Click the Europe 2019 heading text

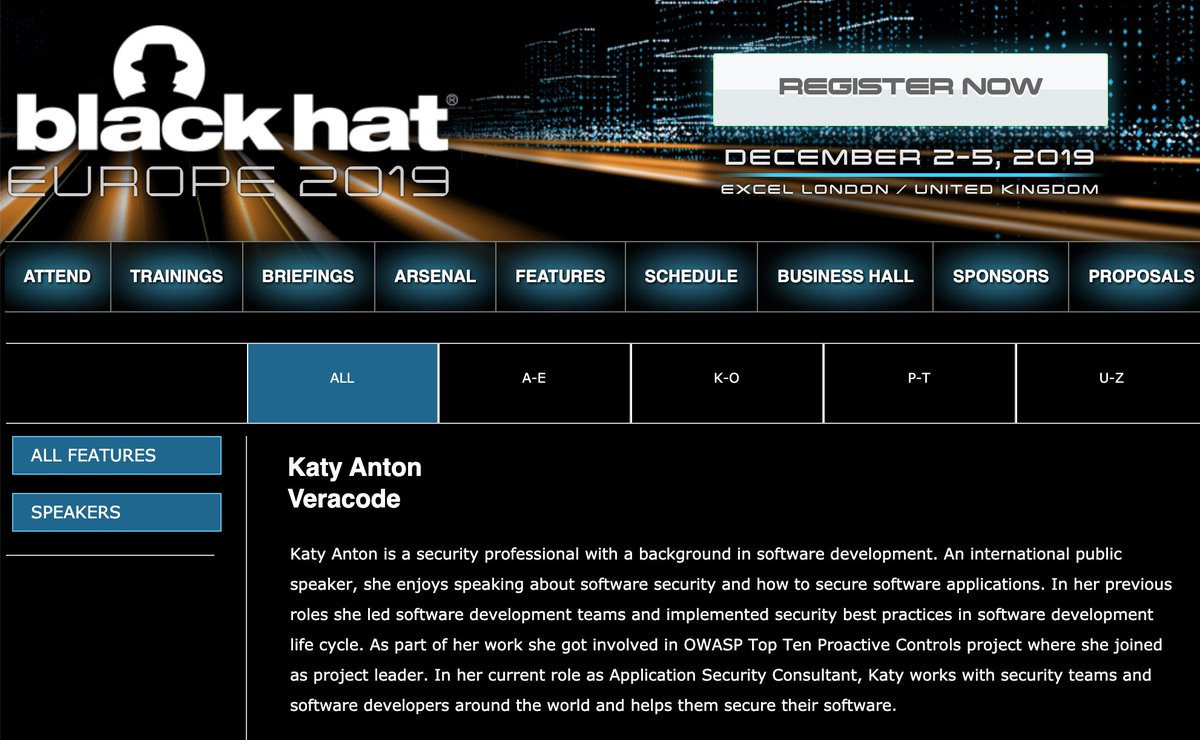[228, 180]
